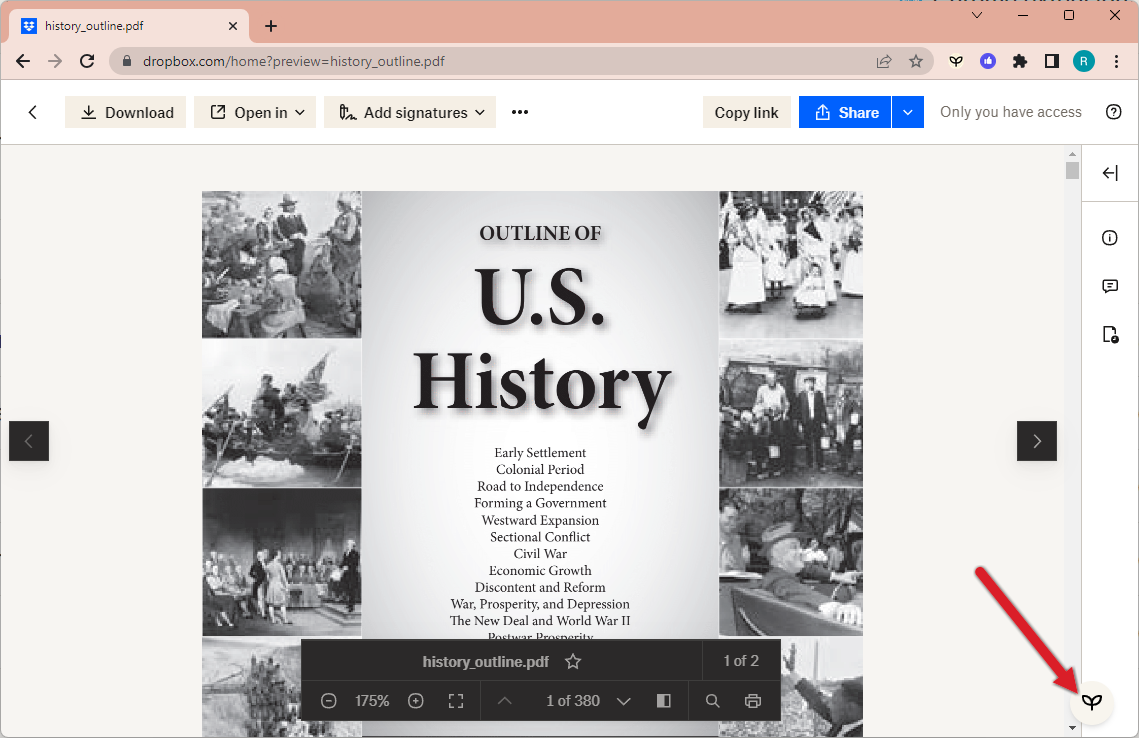Click the Download button
The image size is (1139, 738).
[x=126, y=113]
